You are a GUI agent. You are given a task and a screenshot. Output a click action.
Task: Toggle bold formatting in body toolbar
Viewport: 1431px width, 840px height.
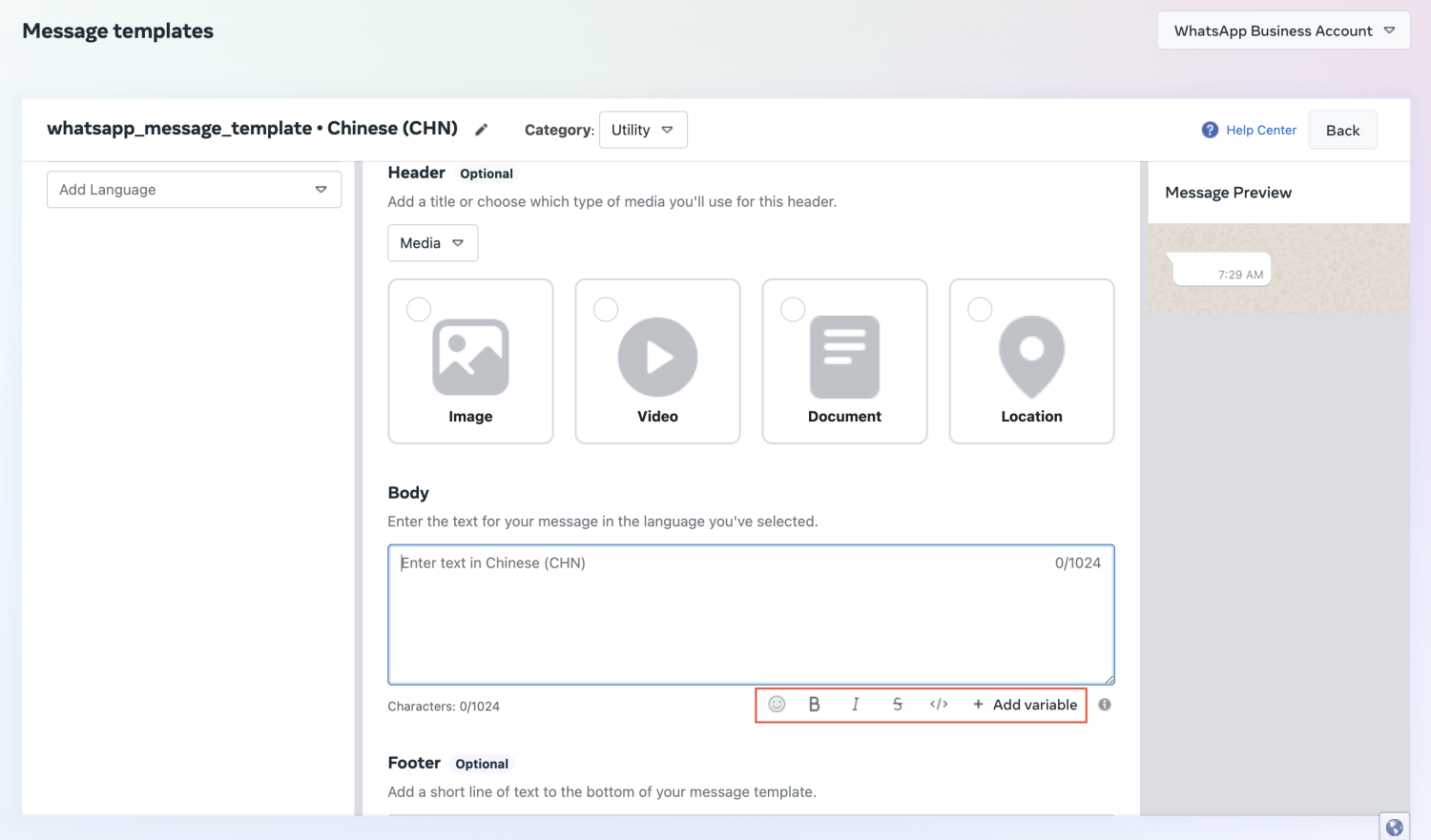click(x=814, y=705)
